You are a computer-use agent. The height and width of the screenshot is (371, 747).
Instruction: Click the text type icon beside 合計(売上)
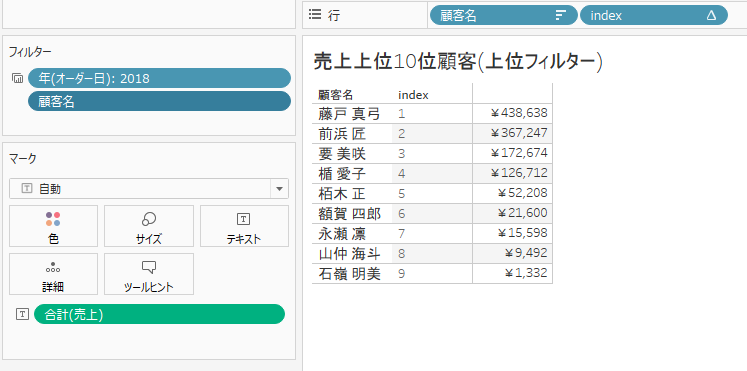(x=23, y=314)
